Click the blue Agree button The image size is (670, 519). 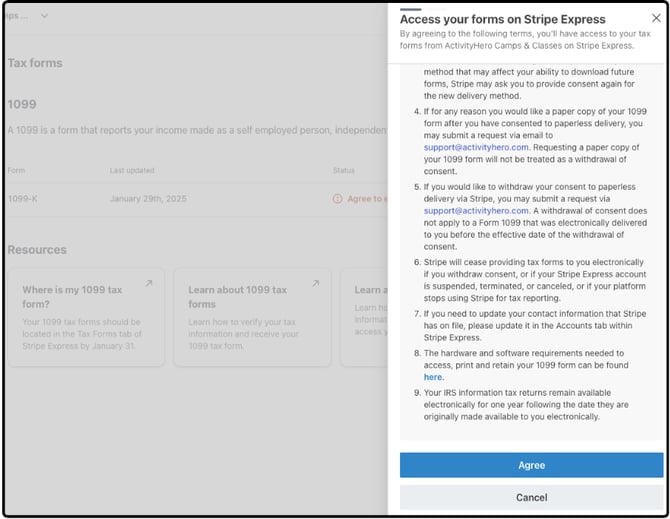pos(531,465)
